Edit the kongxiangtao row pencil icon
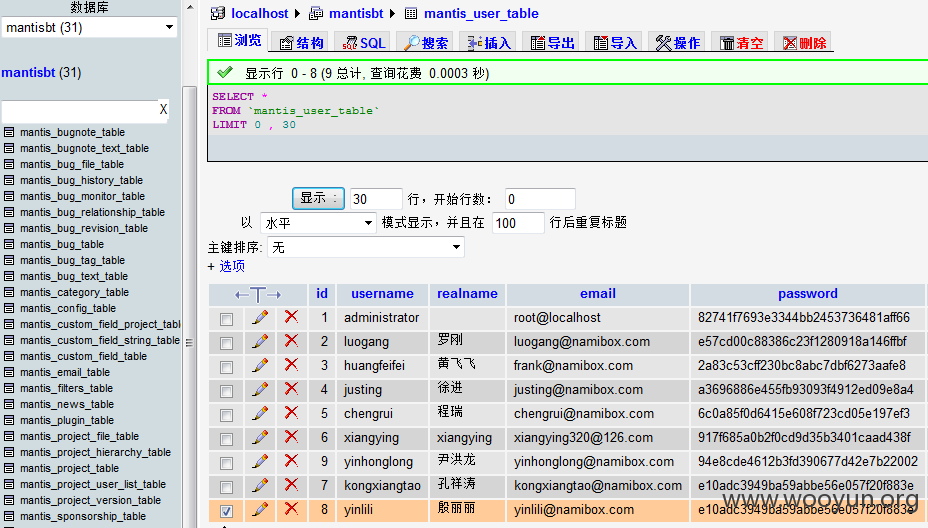This screenshot has width=928, height=528. 260,485
